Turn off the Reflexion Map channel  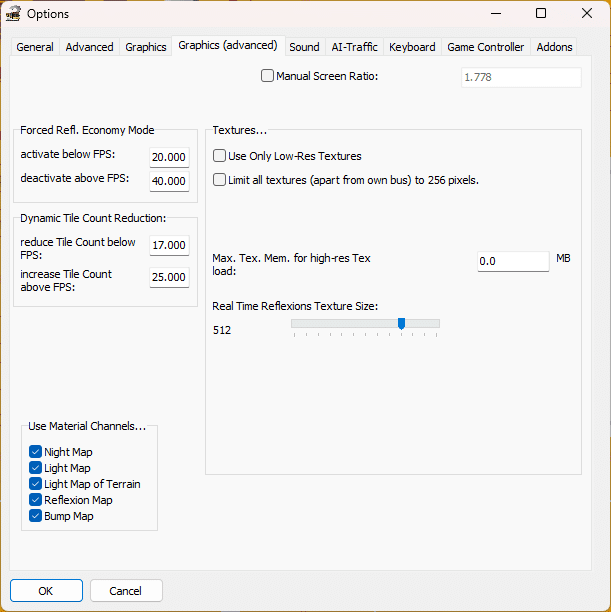pyautogui.click(x=36, y=500)
